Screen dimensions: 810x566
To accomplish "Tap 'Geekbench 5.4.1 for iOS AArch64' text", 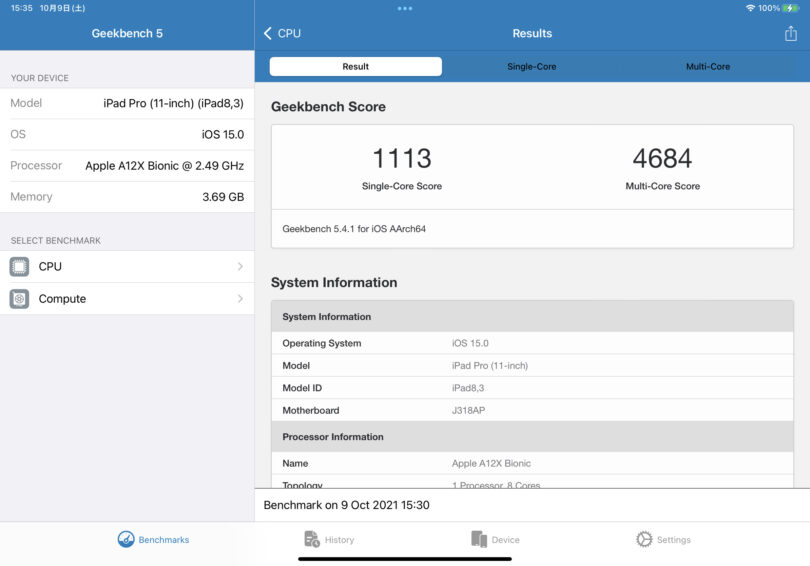I will (354, 229).
